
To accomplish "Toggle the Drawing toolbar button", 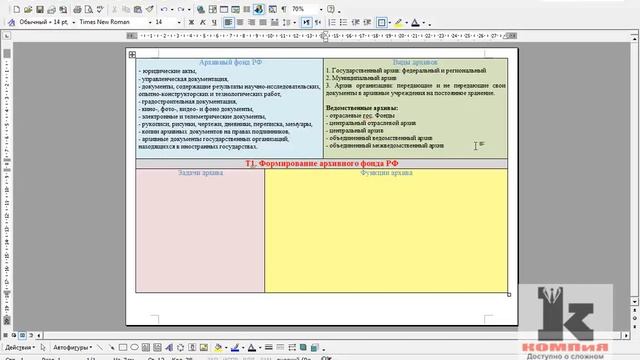I will [x=258, y=9].
